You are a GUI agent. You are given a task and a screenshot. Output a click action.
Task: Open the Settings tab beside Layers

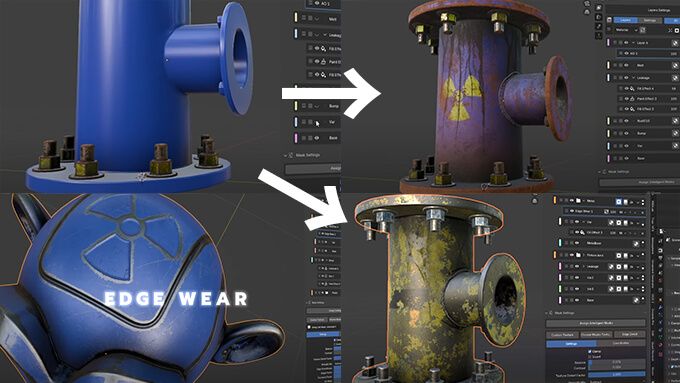click(x=650, y=20)
